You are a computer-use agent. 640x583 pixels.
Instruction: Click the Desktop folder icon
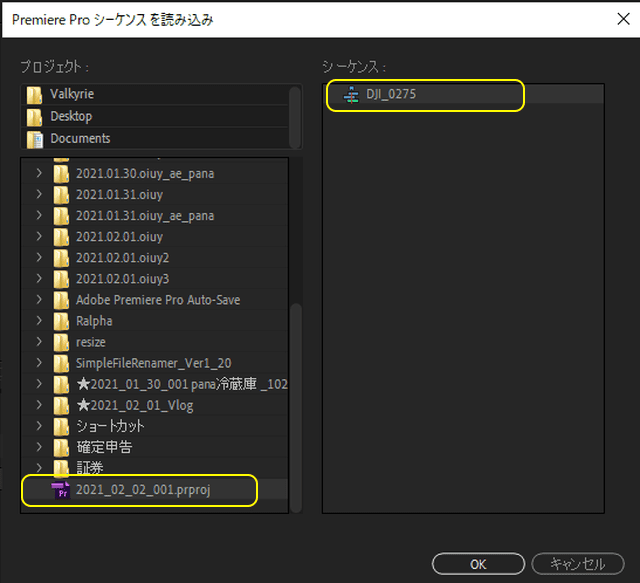coord(34,117)
